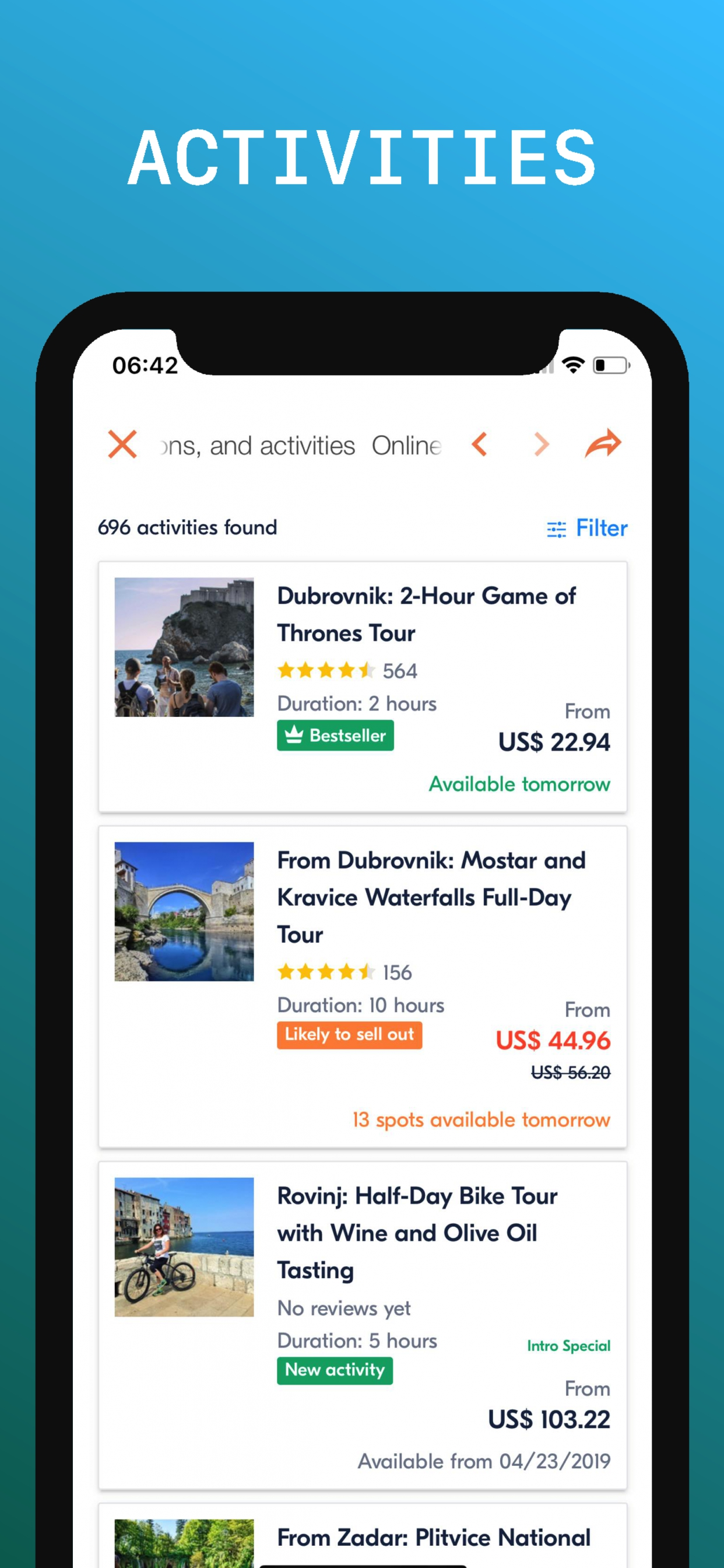Tap the share arrow icon
The height and width of the screenshot is (1568, 724).
coord(603,443)
